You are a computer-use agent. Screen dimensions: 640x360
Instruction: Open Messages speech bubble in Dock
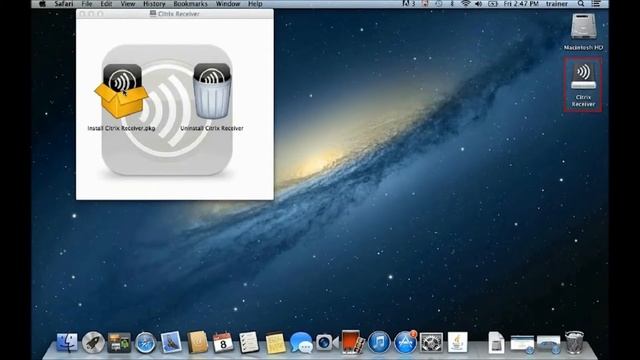pos(301,342)
